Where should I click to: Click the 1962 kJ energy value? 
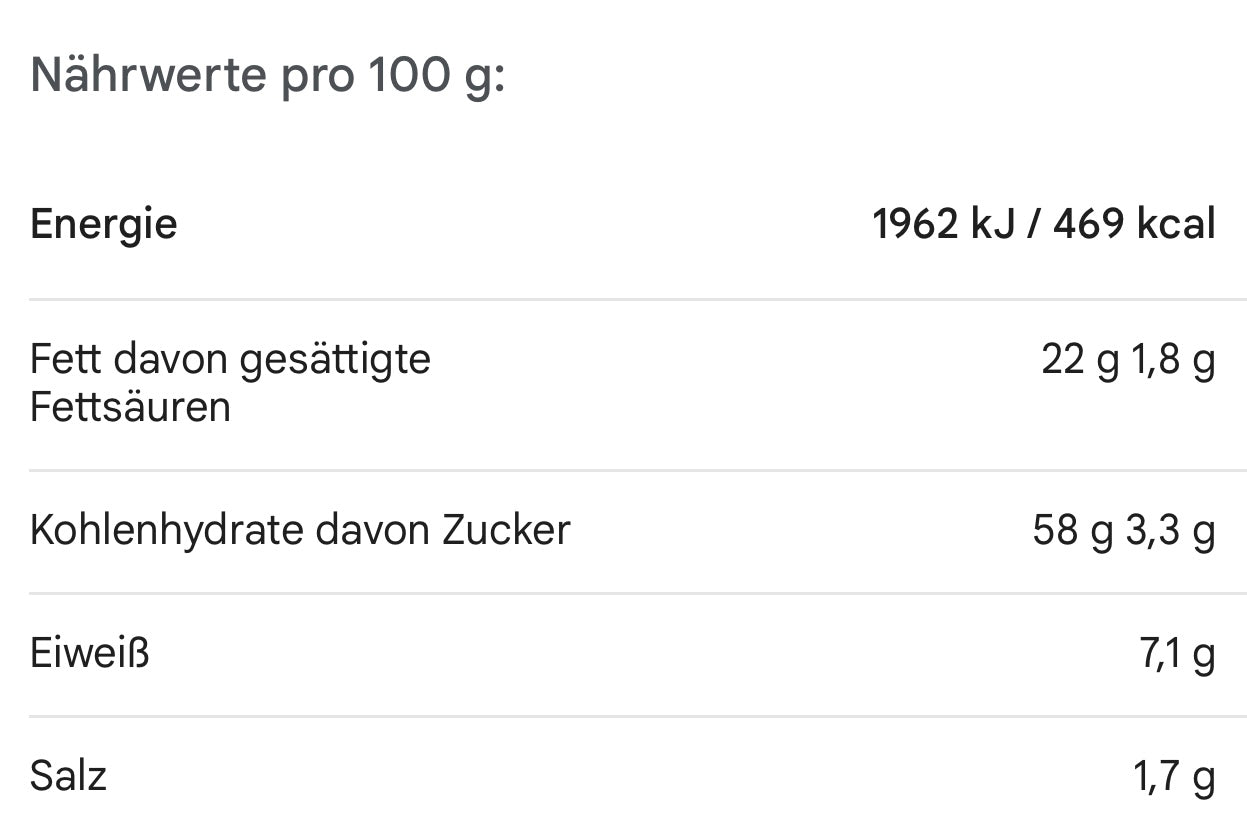coord(941,224)
